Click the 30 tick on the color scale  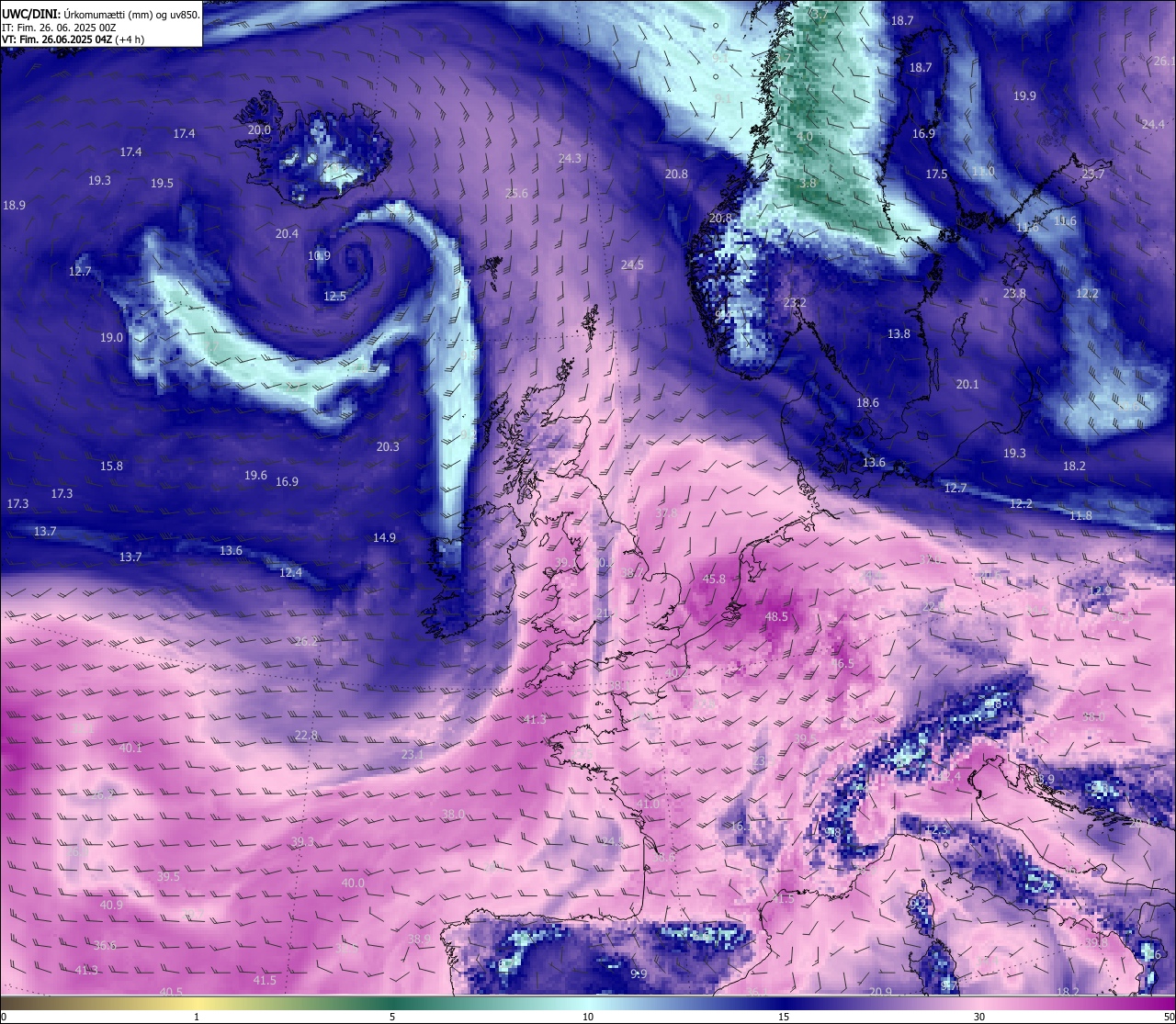click(x=979, y=1018)
